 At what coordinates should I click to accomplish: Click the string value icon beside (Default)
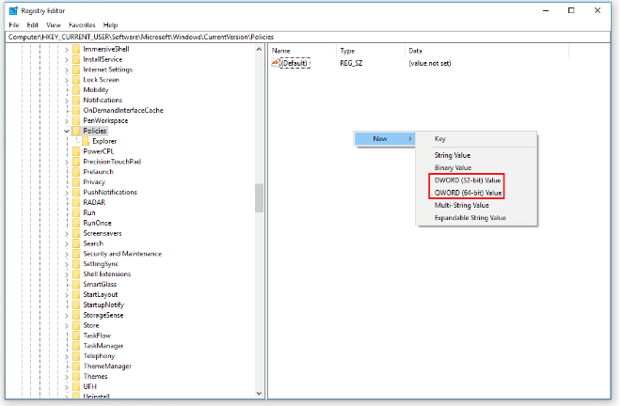[275, 63]
